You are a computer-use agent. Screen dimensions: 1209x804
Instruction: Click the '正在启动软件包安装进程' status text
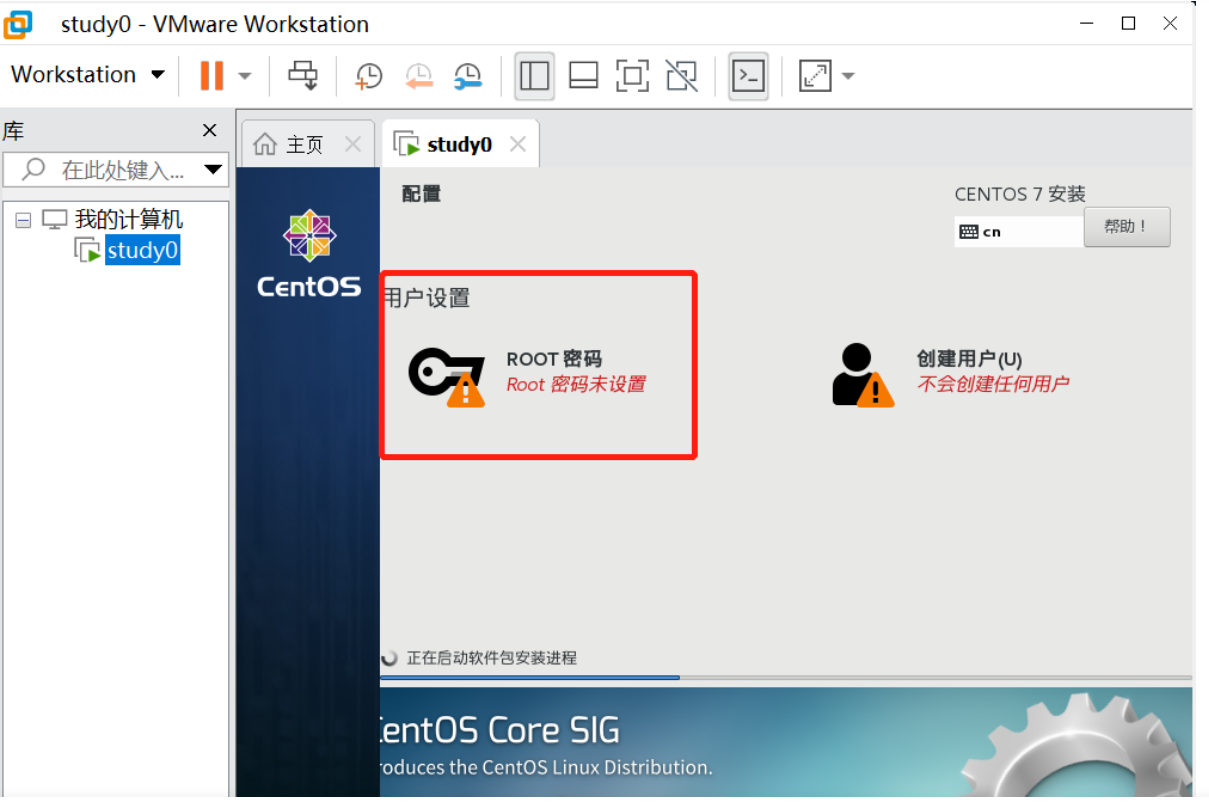click(x=491, y=658)
